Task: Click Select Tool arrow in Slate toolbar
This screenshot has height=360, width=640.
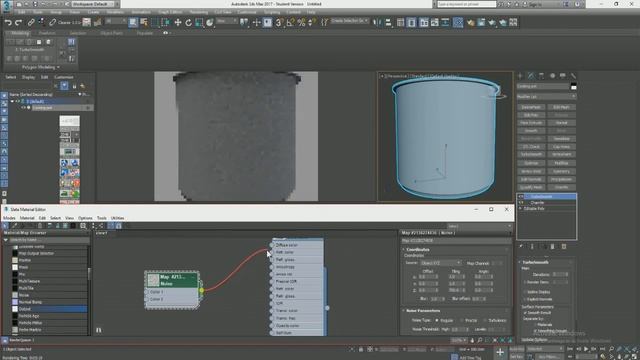Action: click(x=5, y=226)
